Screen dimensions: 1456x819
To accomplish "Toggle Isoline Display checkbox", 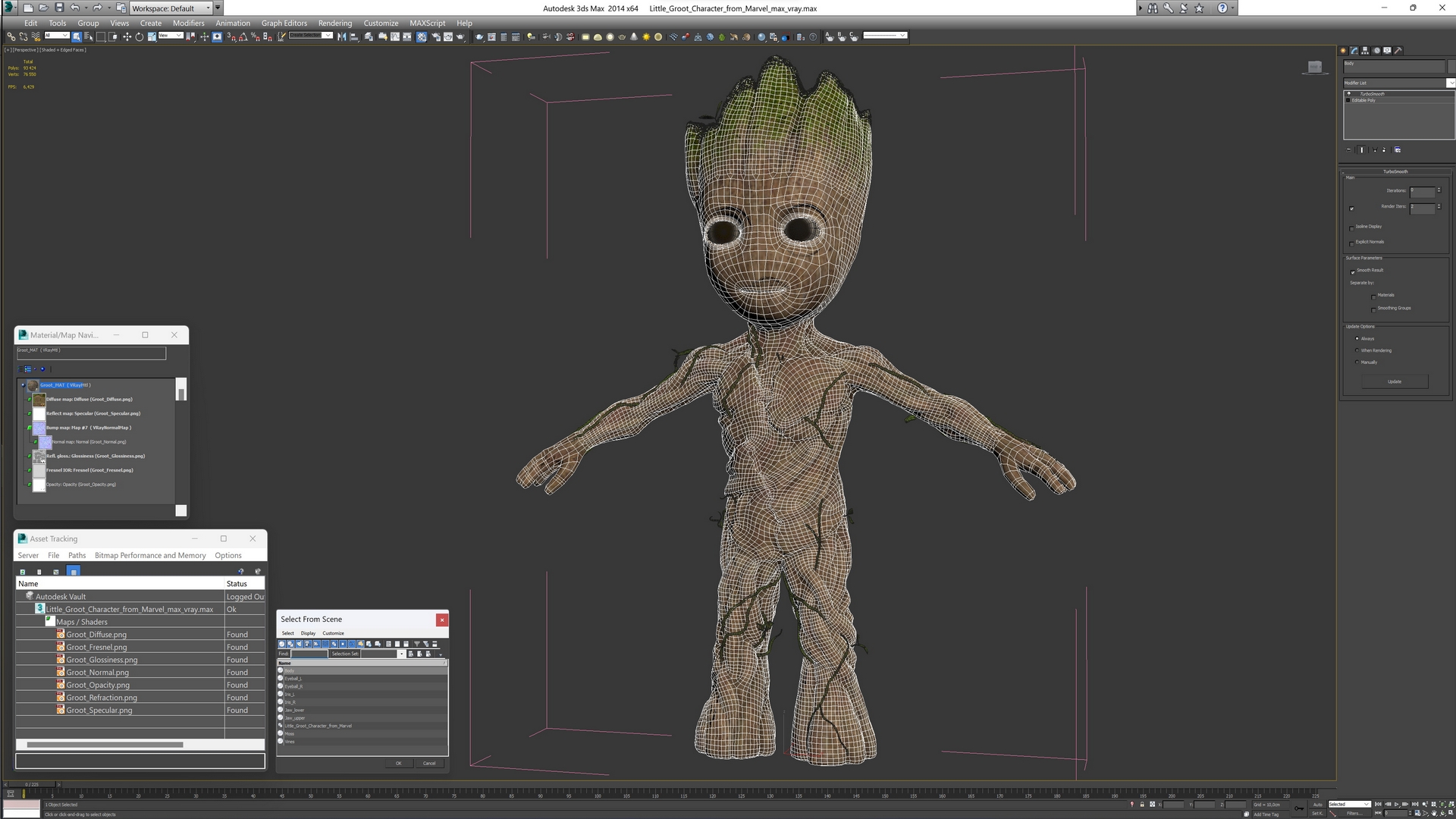I will 1351,227.
